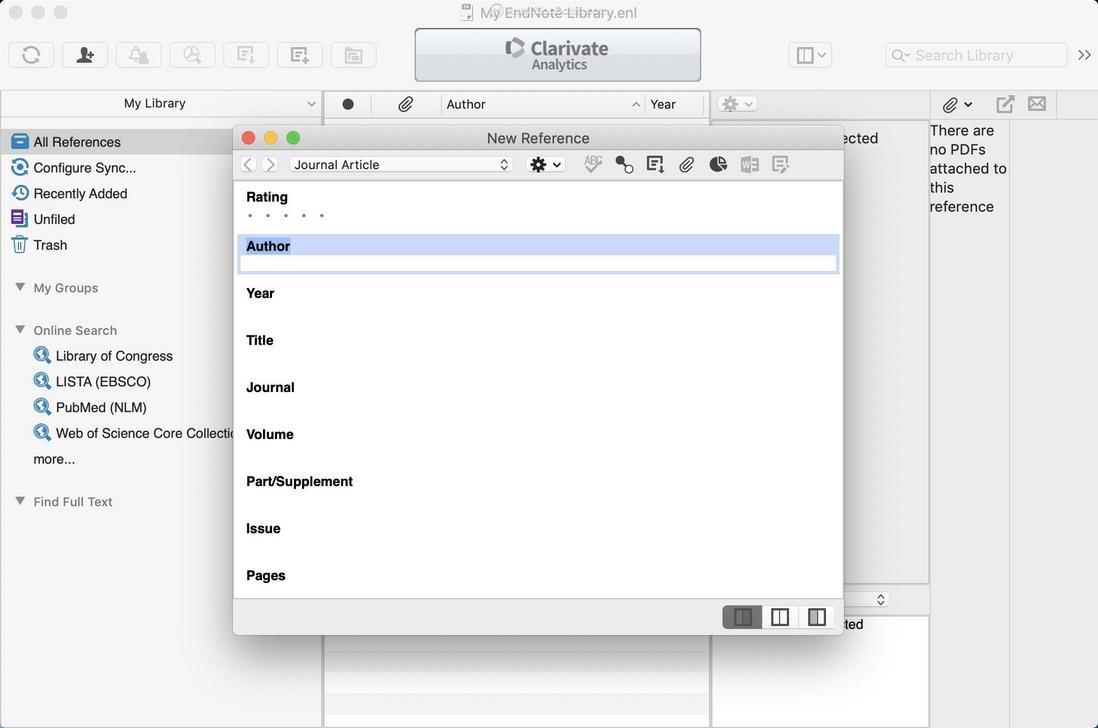Click the Find Full Text toolbar icon
Viewport: 1098px width, 728px height.
192,55
